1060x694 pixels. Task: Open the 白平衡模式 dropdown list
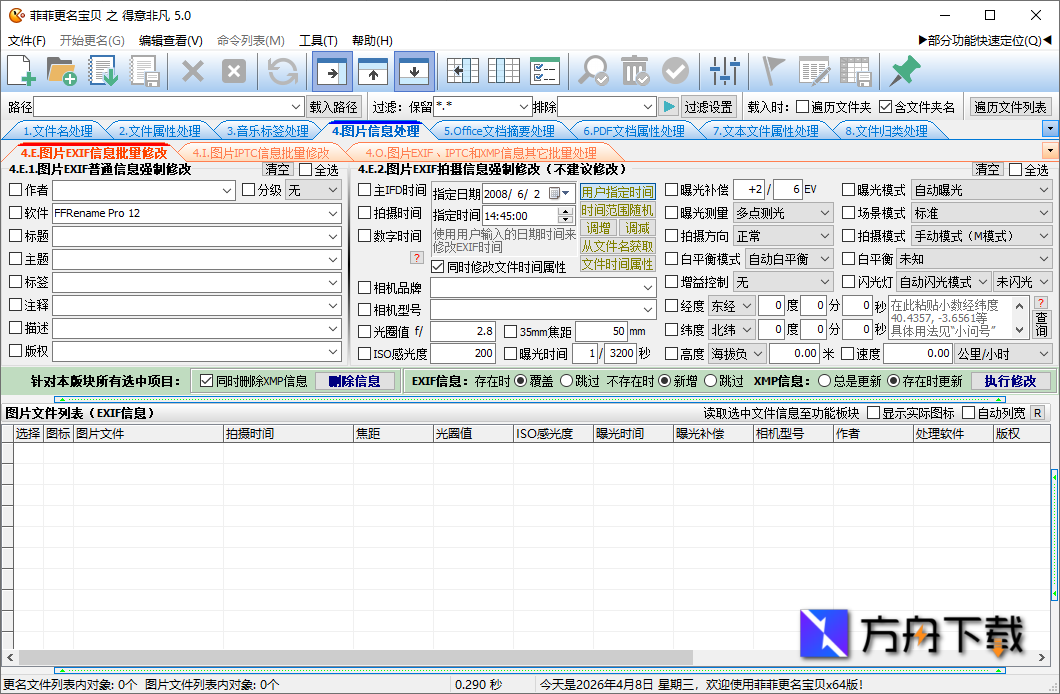[x=824, y=259]
